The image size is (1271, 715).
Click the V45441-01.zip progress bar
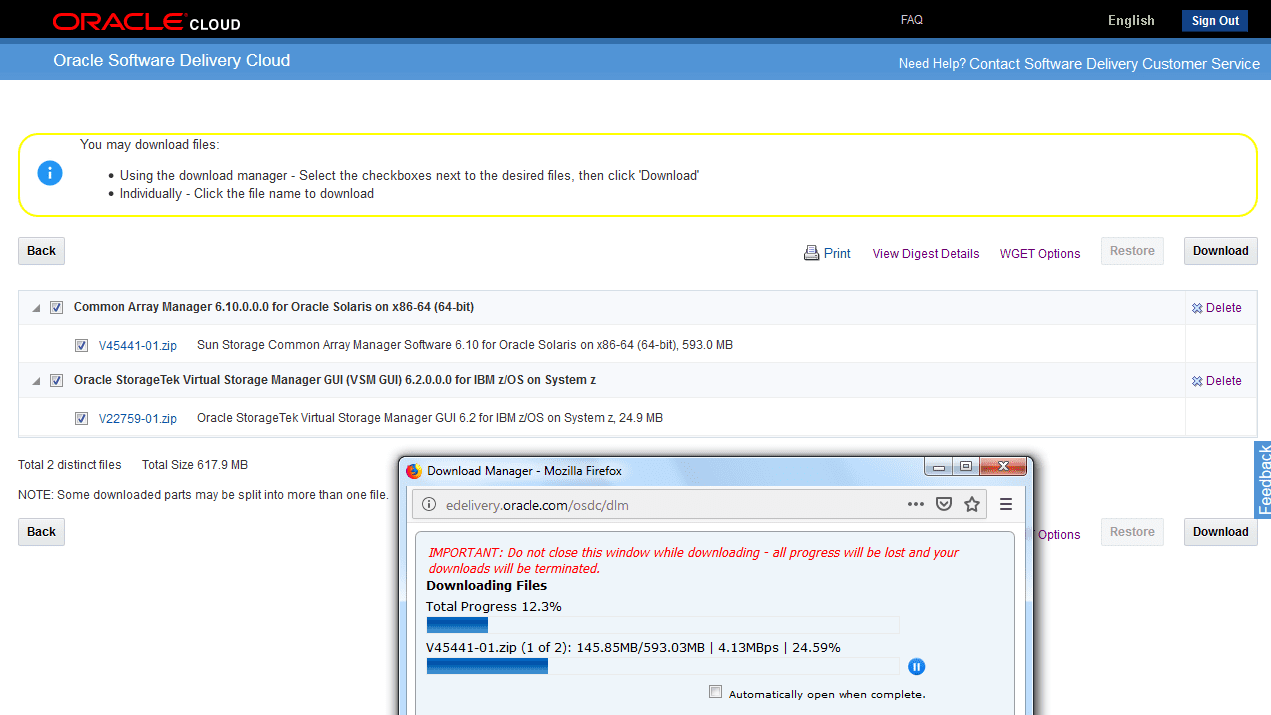point(663,666)
